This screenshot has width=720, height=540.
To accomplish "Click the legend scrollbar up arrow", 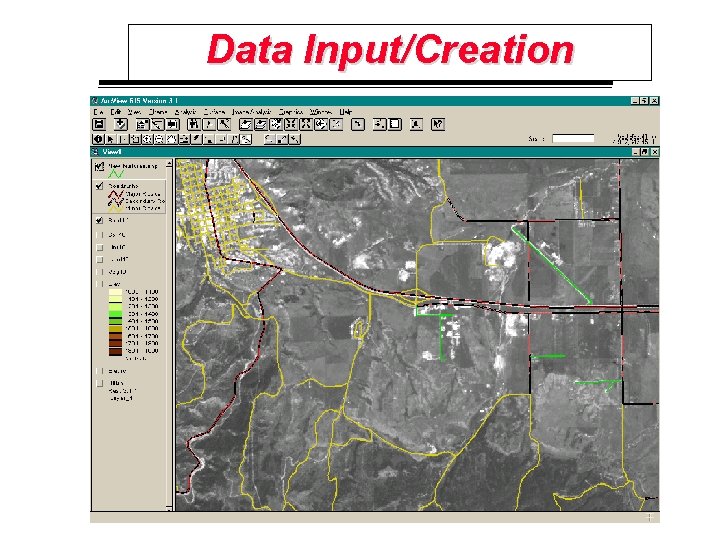I will tap(169, 163).
